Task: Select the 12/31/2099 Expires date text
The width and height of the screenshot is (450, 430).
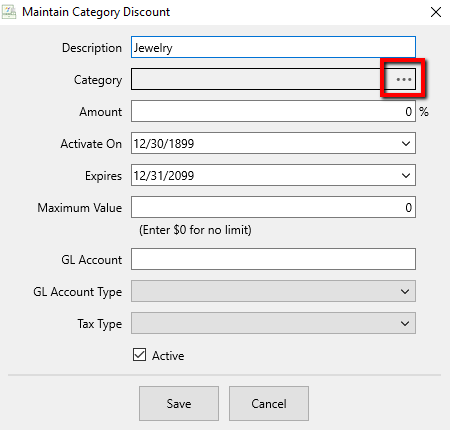Action: [164, 176]
